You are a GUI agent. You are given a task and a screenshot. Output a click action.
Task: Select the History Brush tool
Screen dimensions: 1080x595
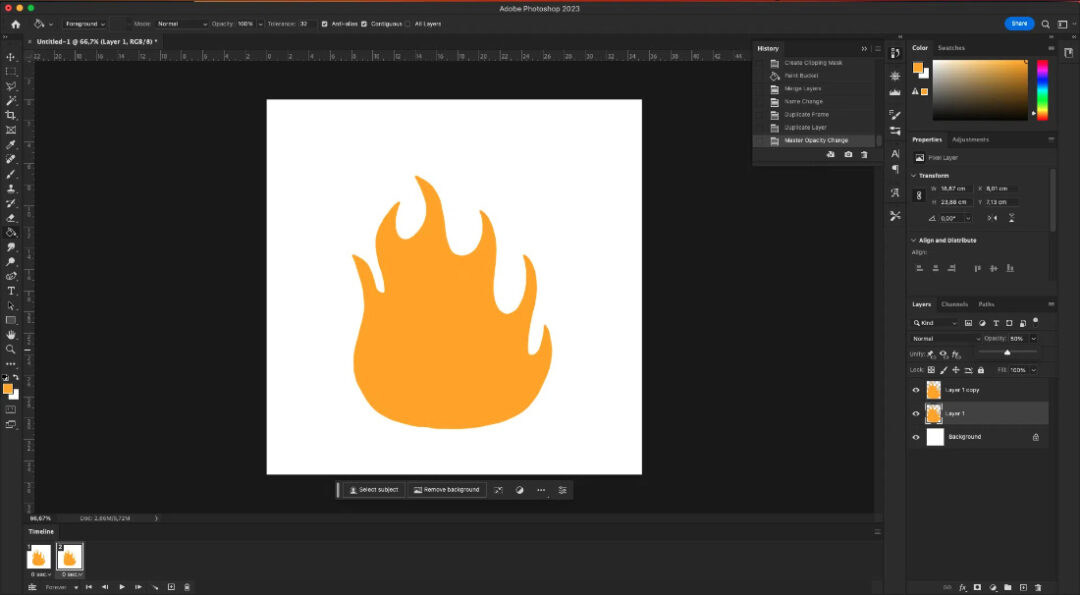(x=10, y=203)
